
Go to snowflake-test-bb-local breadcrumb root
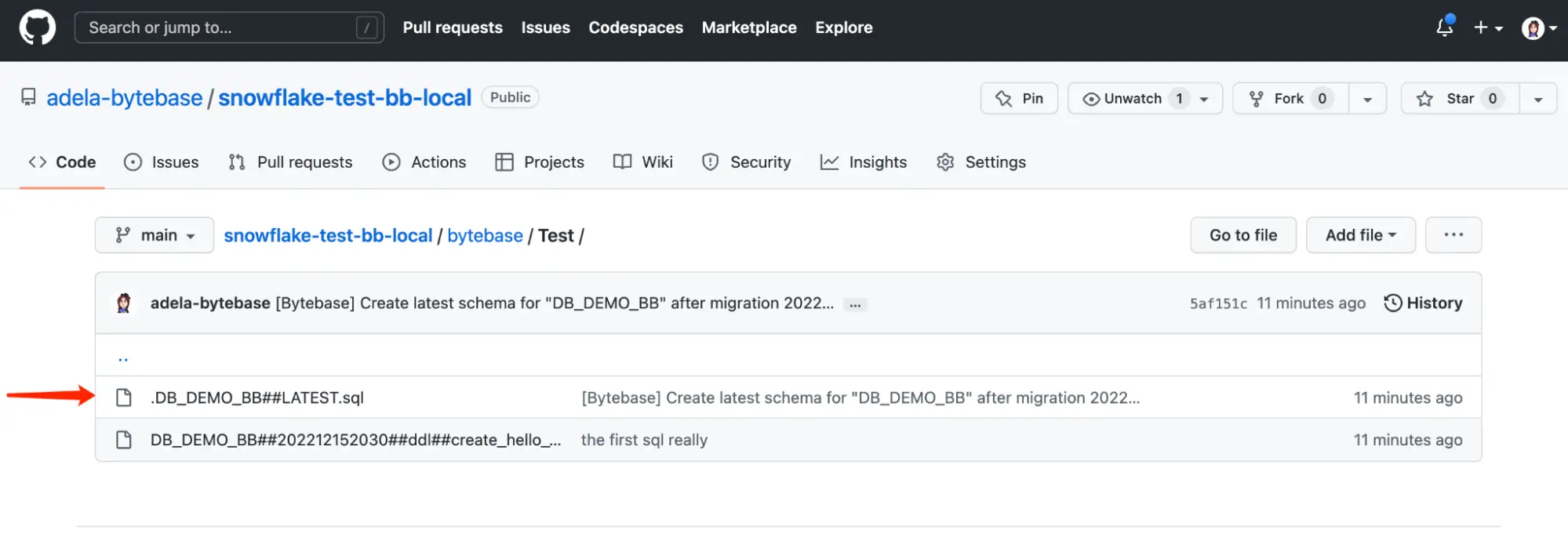click(328, 235)
